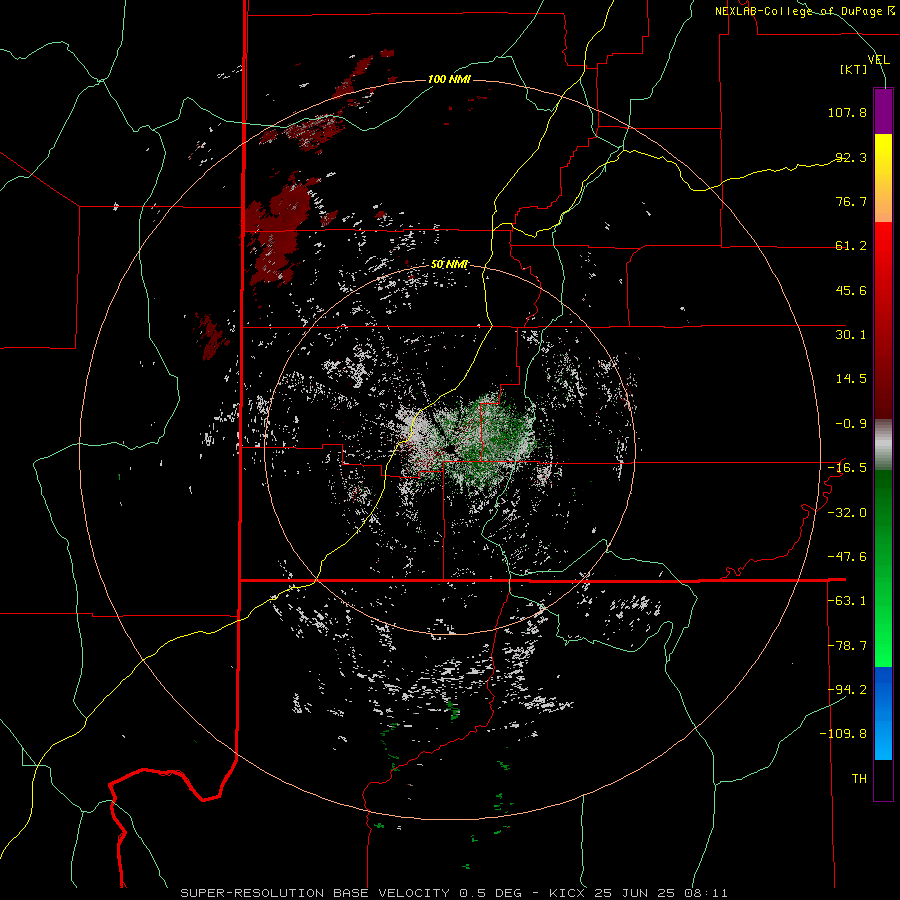Pick the black TH segment of velocity scale
900x900 pixels.
click(883, 779)
